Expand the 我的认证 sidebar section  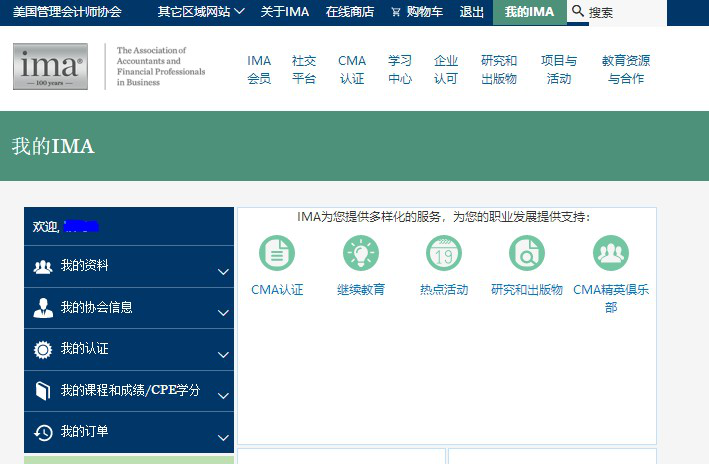coord(129,350)
